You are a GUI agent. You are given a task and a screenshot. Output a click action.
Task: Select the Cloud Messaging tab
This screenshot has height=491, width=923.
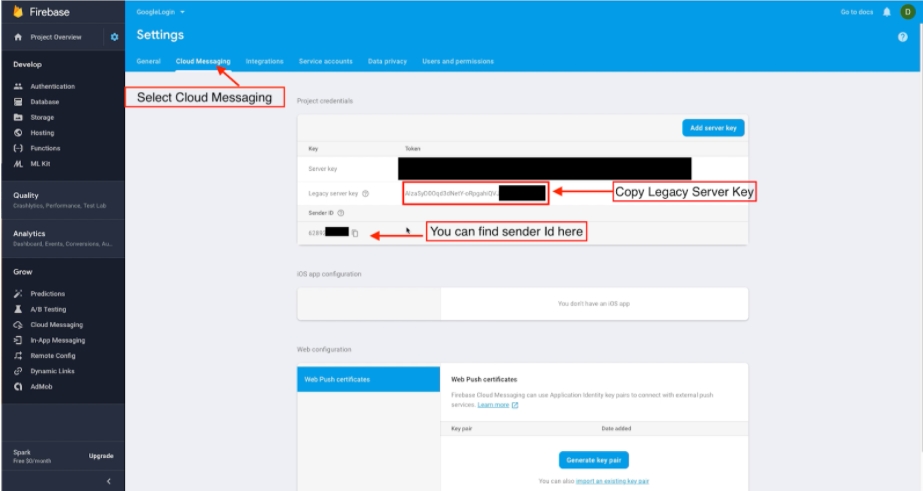203,61
